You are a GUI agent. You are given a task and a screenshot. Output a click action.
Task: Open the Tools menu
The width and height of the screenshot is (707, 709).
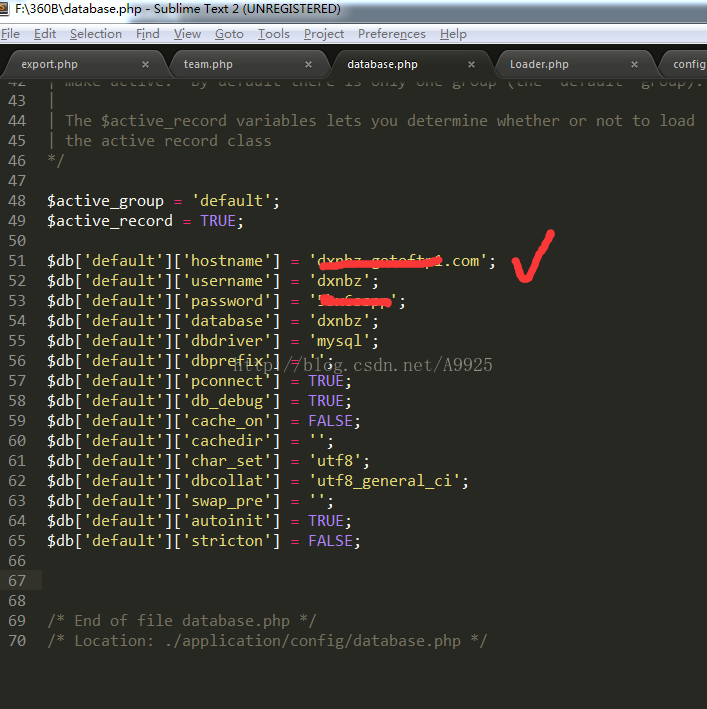tap(273, 34)
